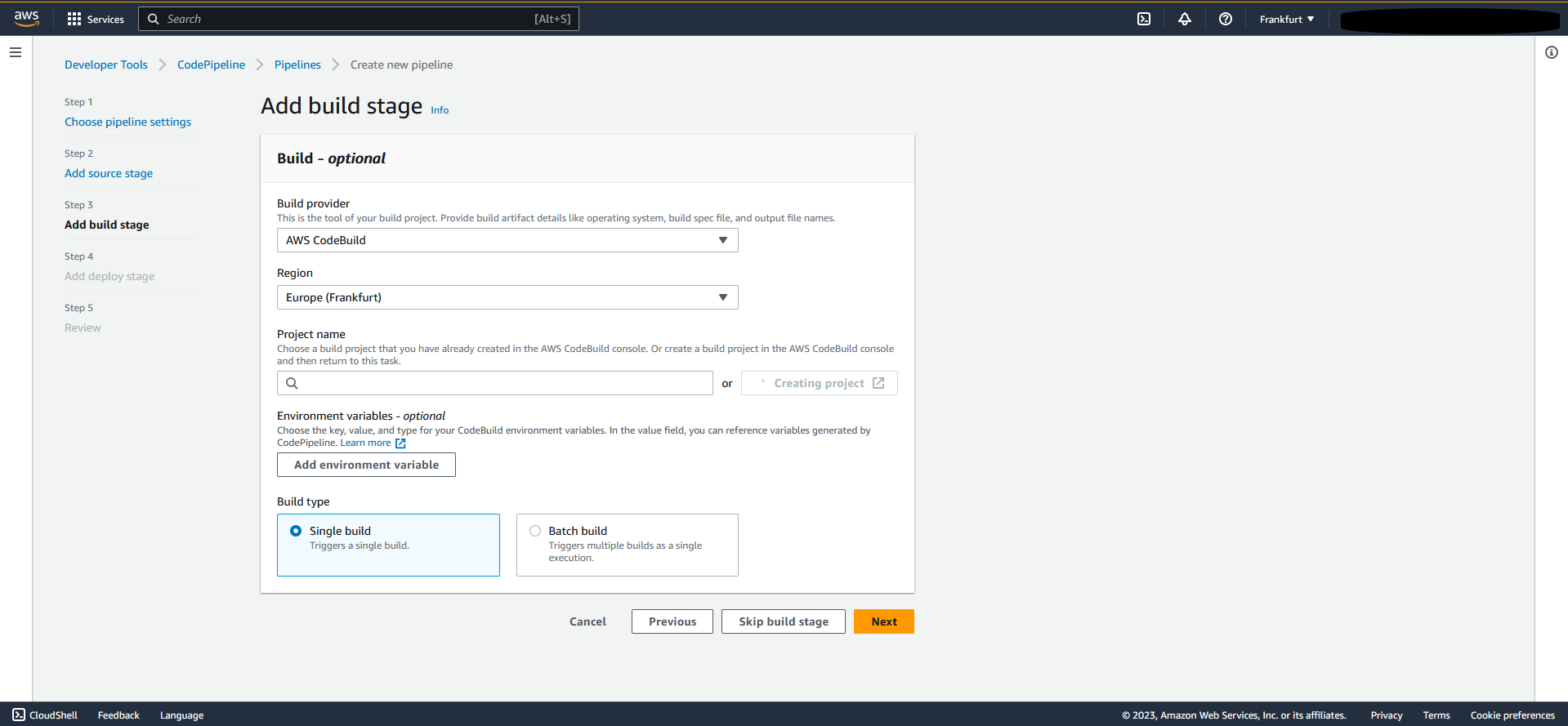
Task: Toggle the hamburger side navigation menu
Action: point(16,52)
